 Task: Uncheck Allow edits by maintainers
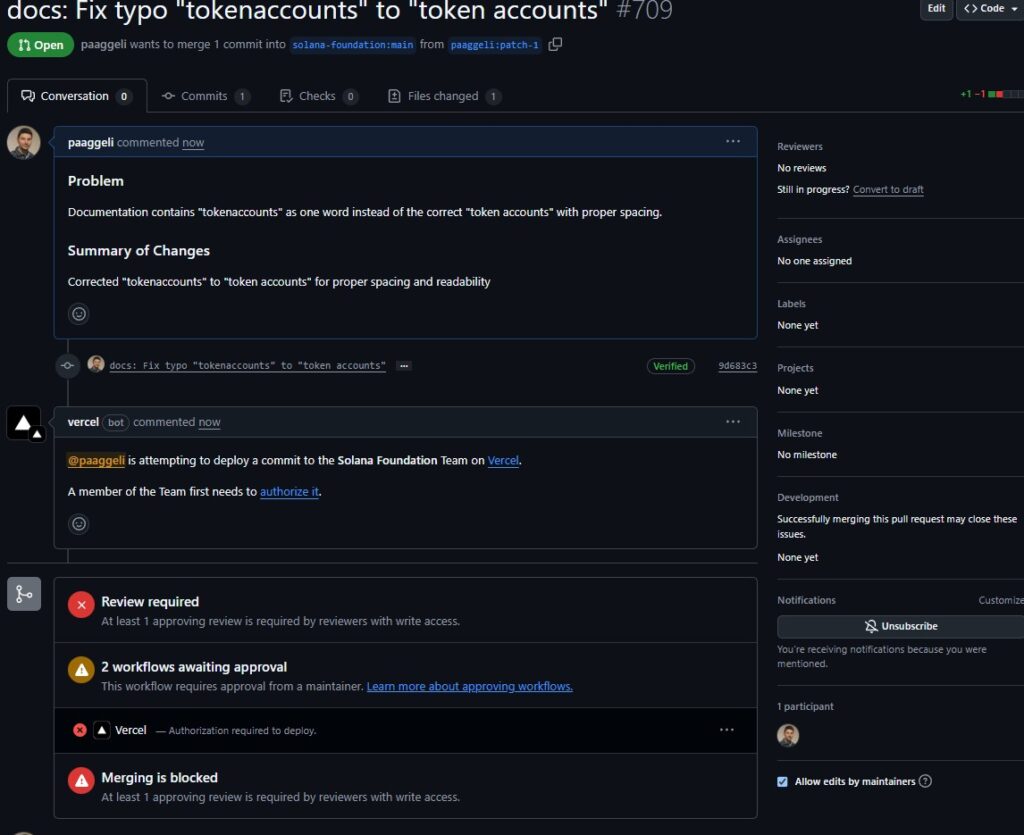(782, 781)
